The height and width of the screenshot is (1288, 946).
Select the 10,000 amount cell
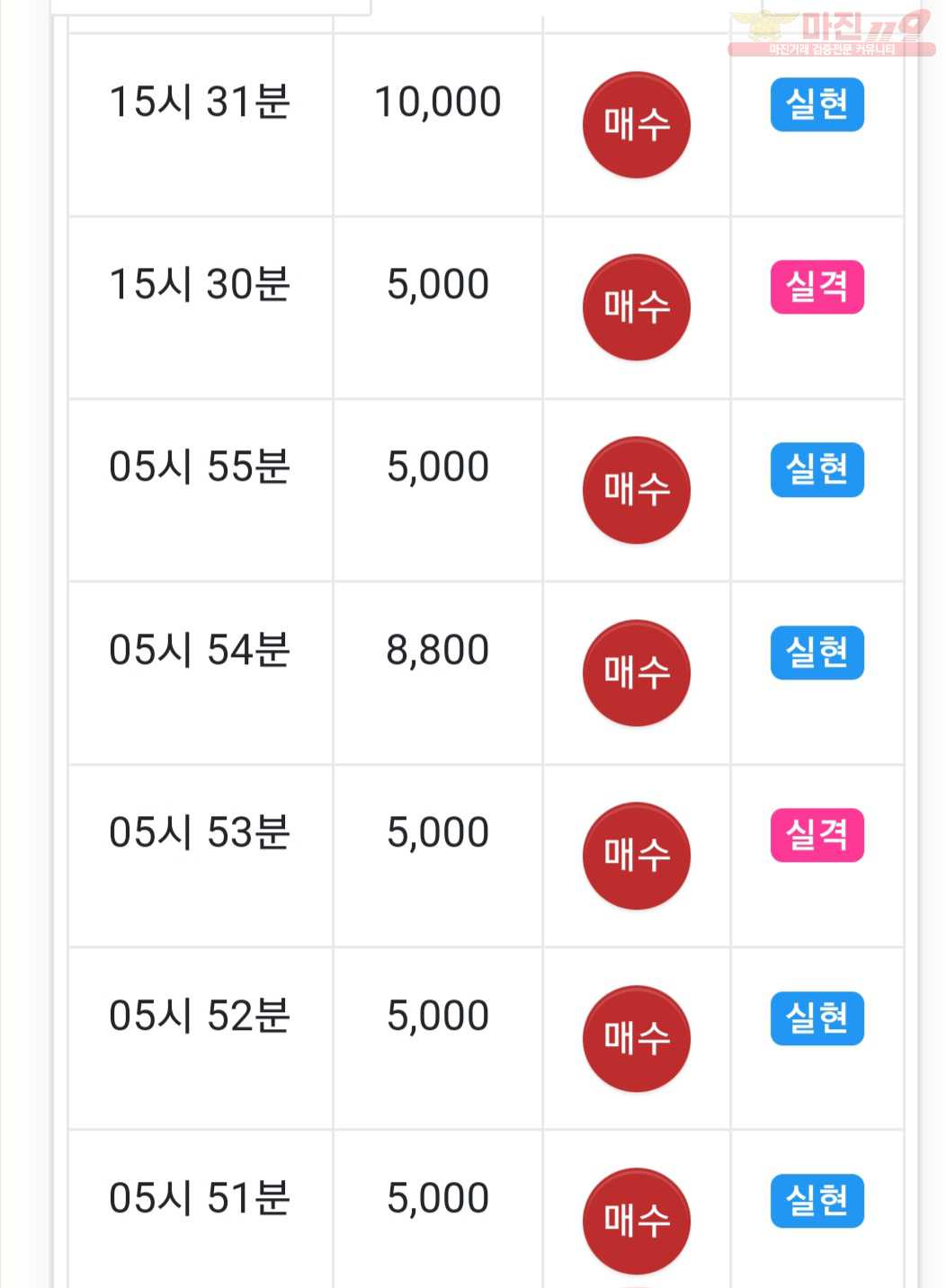(438, 125)
